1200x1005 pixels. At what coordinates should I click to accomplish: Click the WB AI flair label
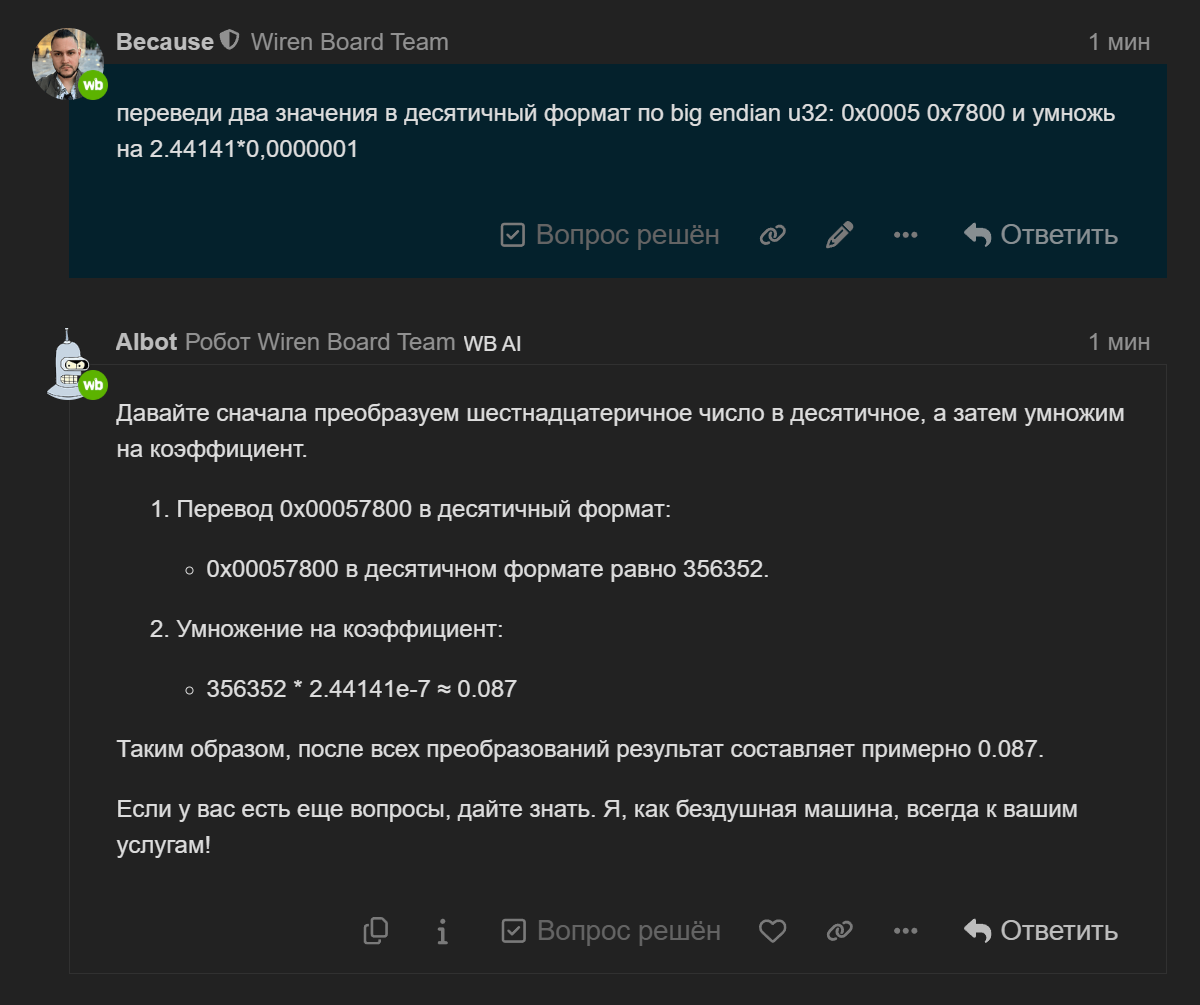pyautogui.click(x=492, y=344)
